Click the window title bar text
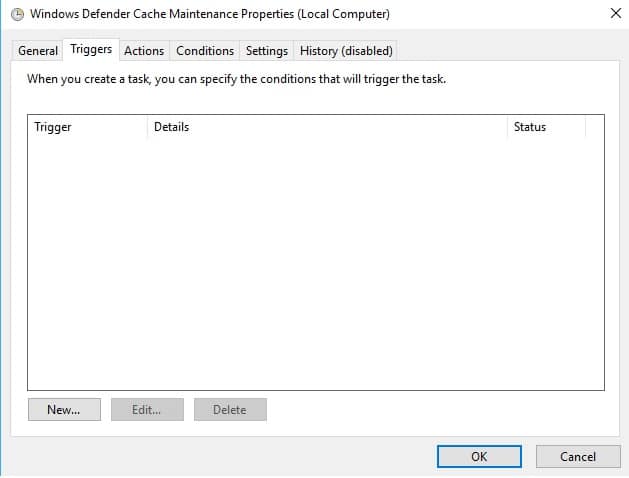Image resolution: width=629 pixels, height=478 pixels. [210, 14]
